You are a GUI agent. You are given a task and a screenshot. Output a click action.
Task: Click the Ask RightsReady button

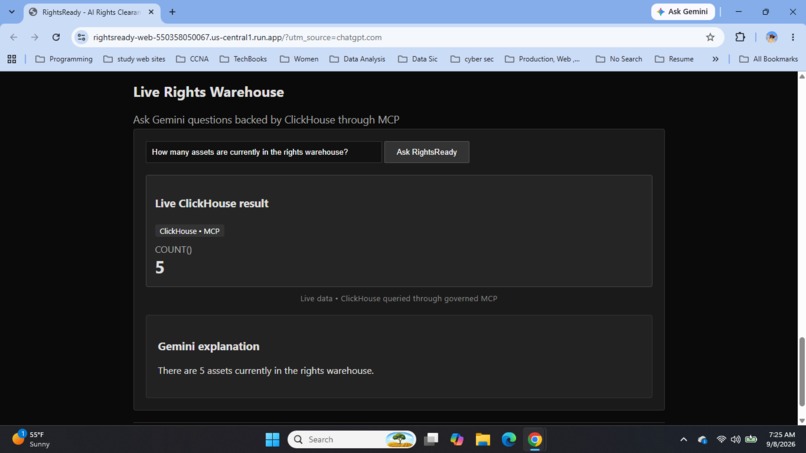[x=426, y=152]
